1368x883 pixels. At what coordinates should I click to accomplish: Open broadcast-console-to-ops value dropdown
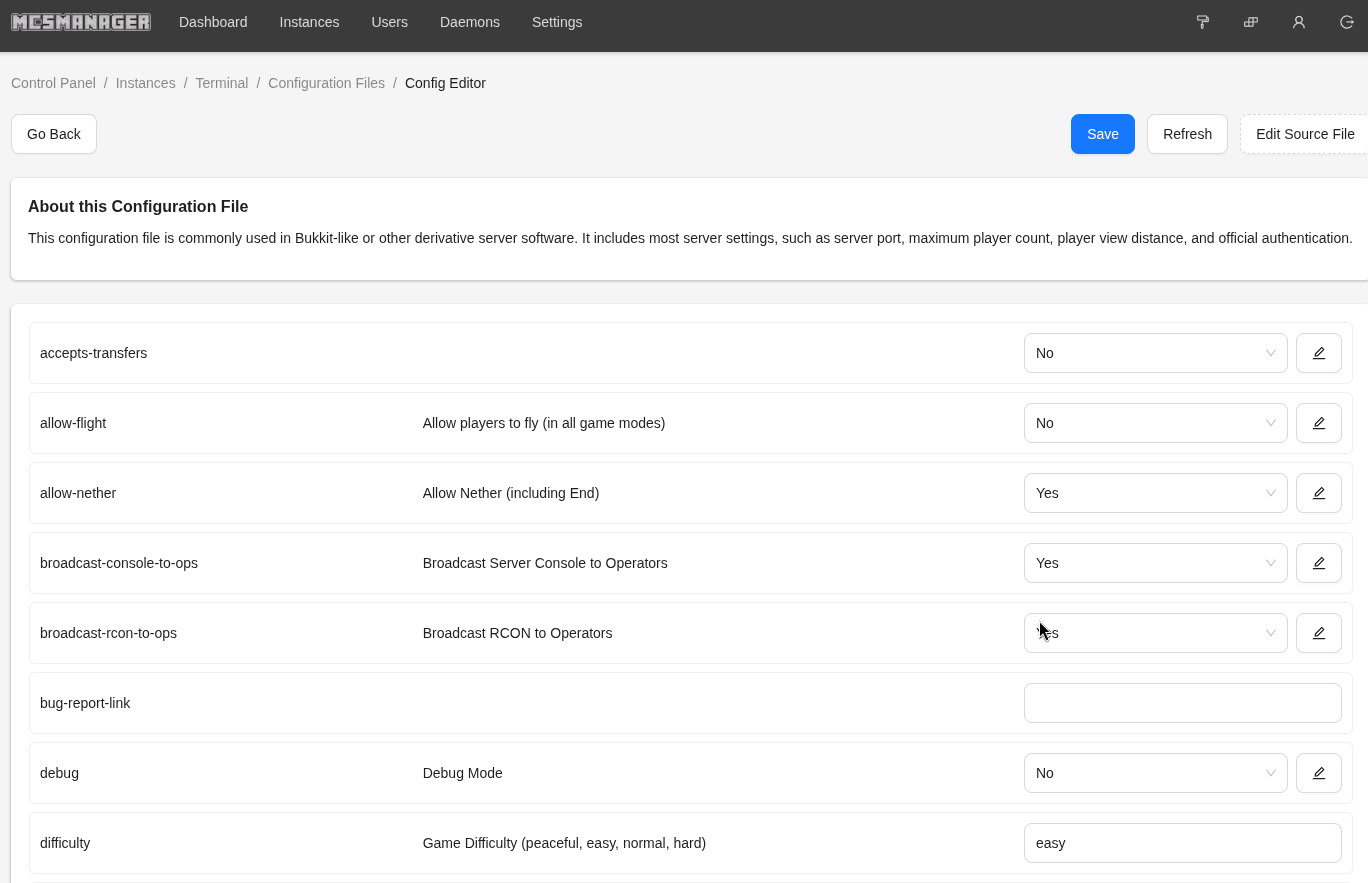tap(1156, 563)
